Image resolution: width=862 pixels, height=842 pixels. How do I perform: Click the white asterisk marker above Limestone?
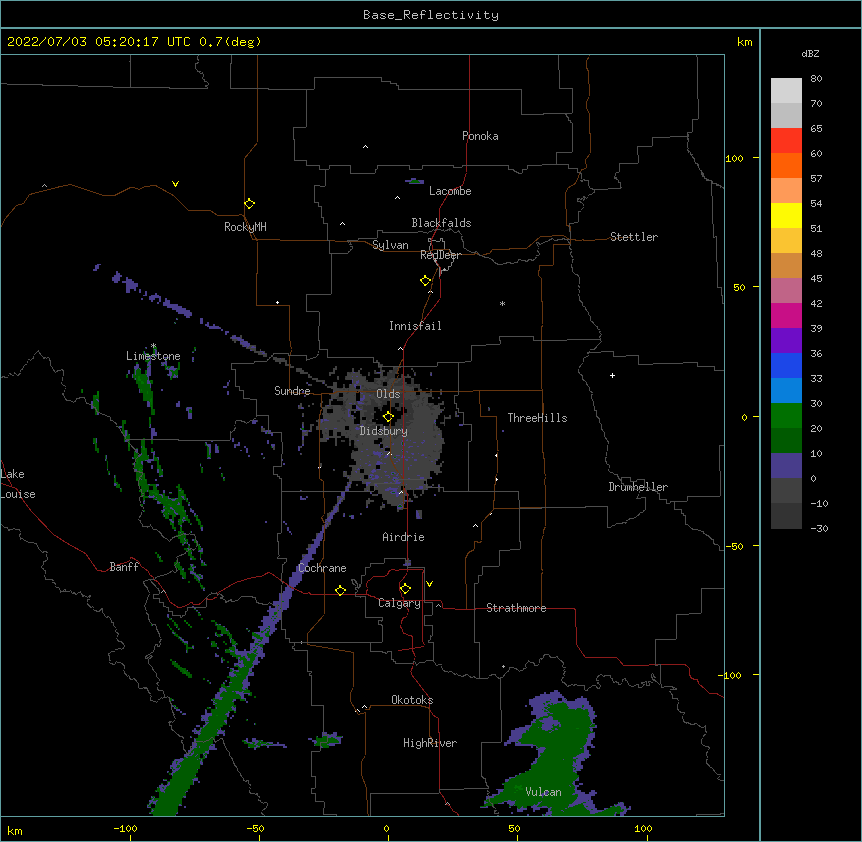click(153, 346)
